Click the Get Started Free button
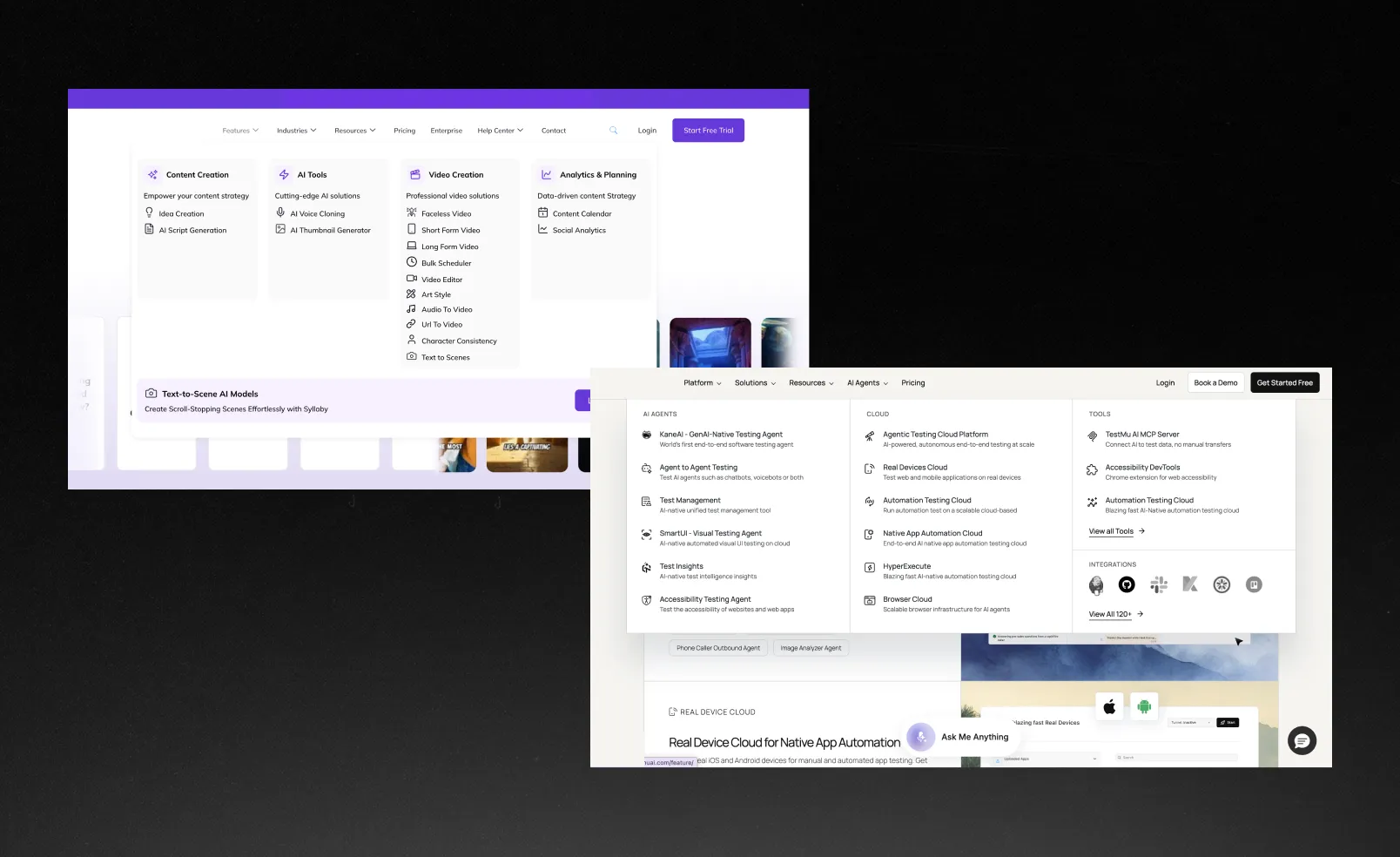 pyautogui.click(x=1285, y=383)
